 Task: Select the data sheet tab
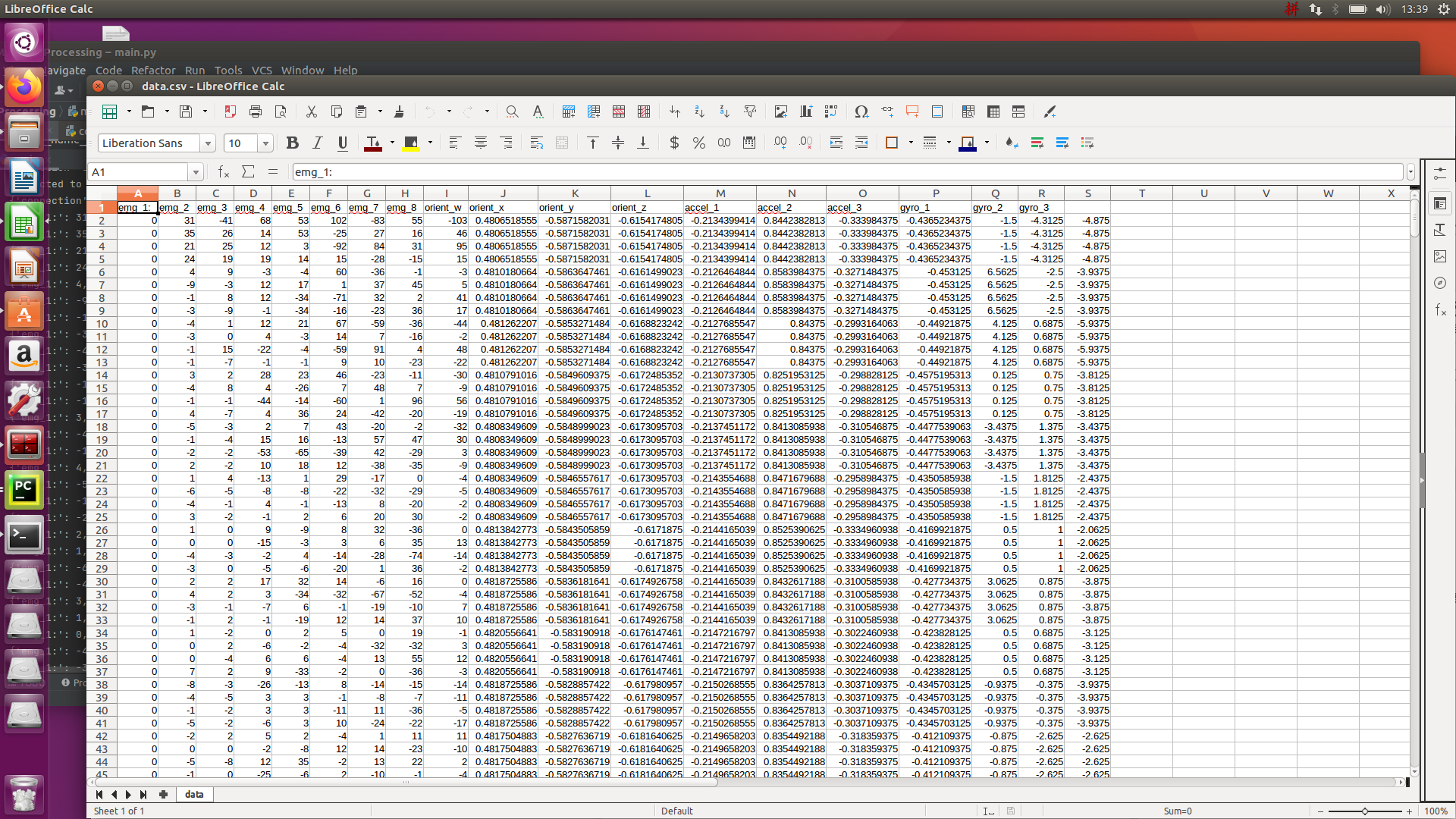[x=194, y=794]
